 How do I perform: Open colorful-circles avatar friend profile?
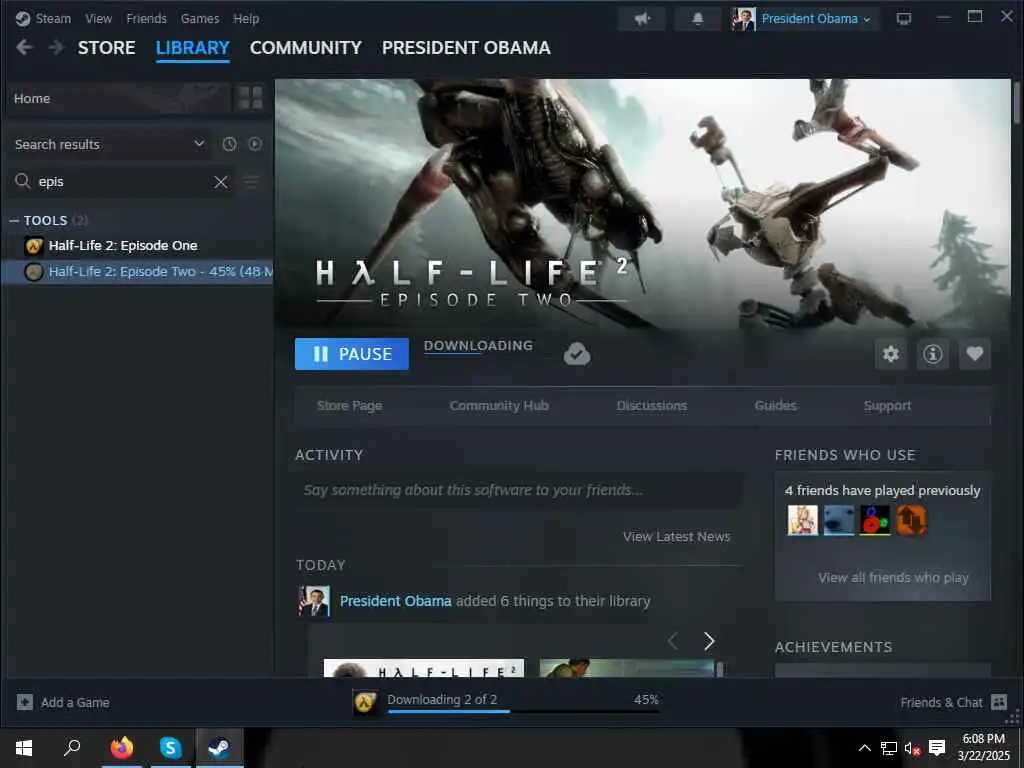tap(875, 520)
